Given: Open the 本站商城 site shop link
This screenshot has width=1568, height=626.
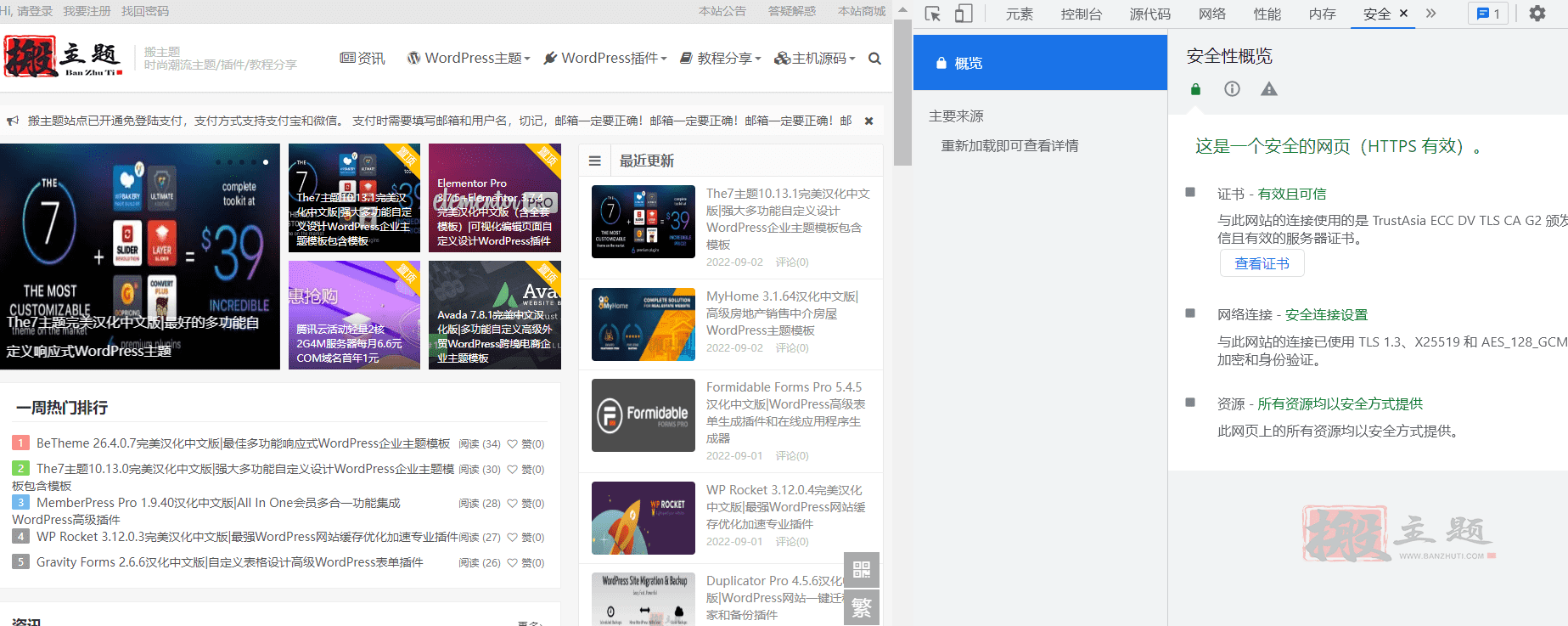Looking at the screenshot, I should pyautogui.click(x=862, y=11).
